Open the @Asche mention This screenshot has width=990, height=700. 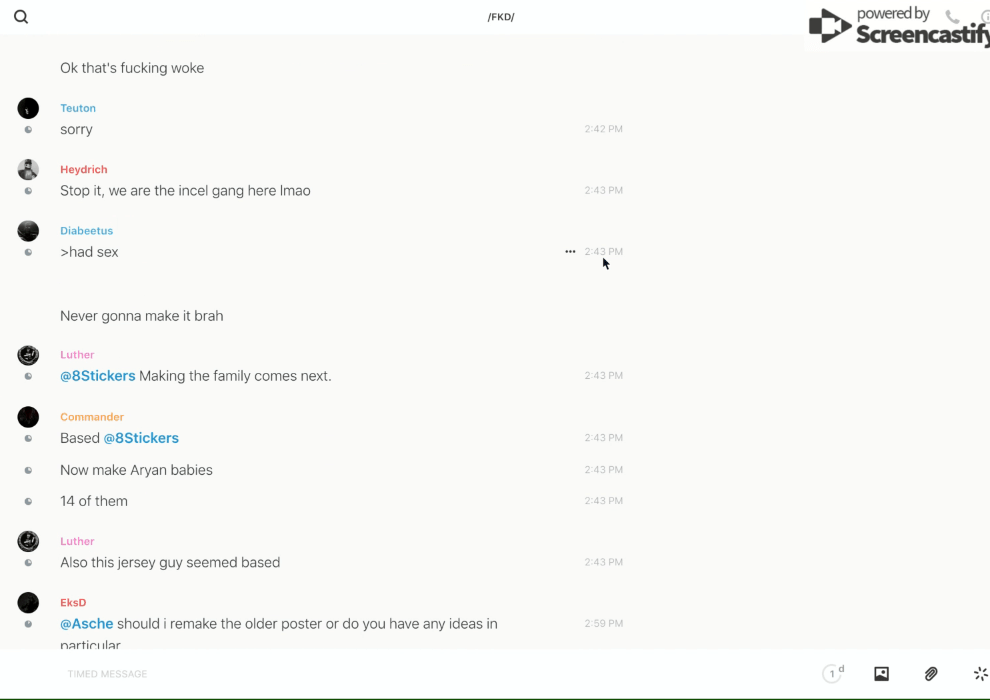(86, 624)
